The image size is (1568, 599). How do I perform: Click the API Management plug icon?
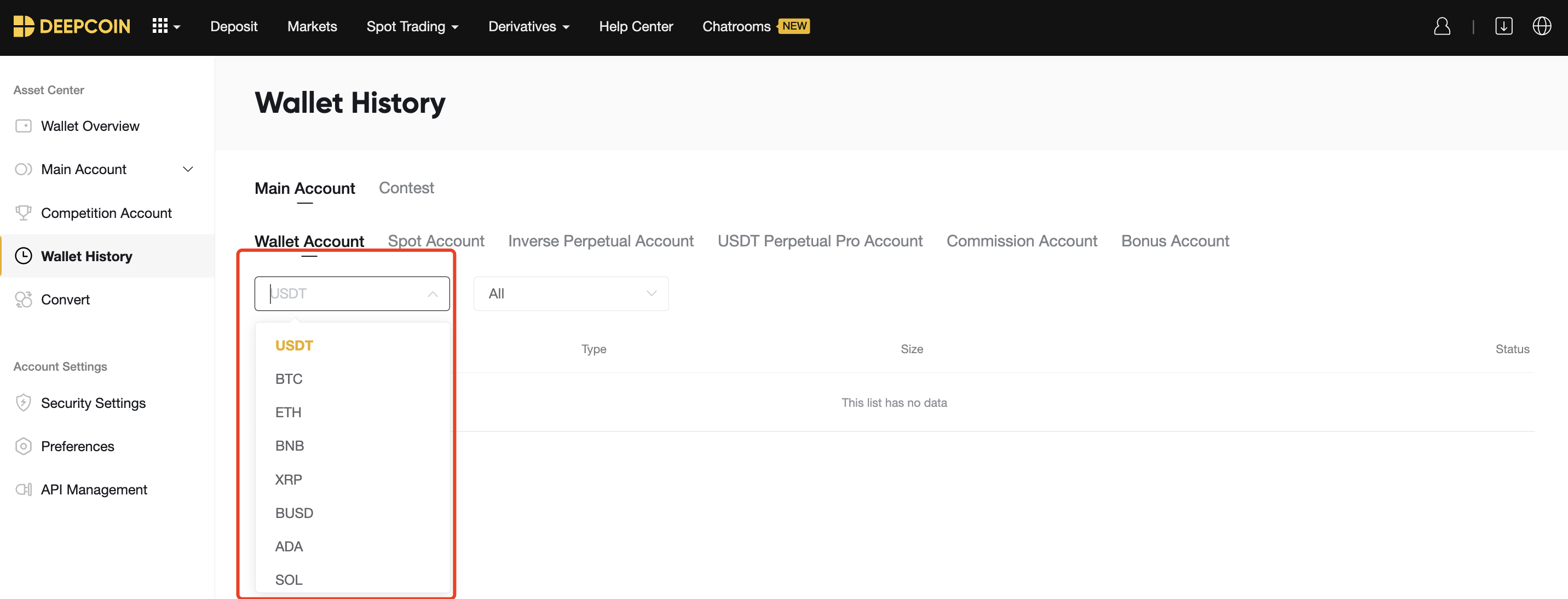[23, 489]
